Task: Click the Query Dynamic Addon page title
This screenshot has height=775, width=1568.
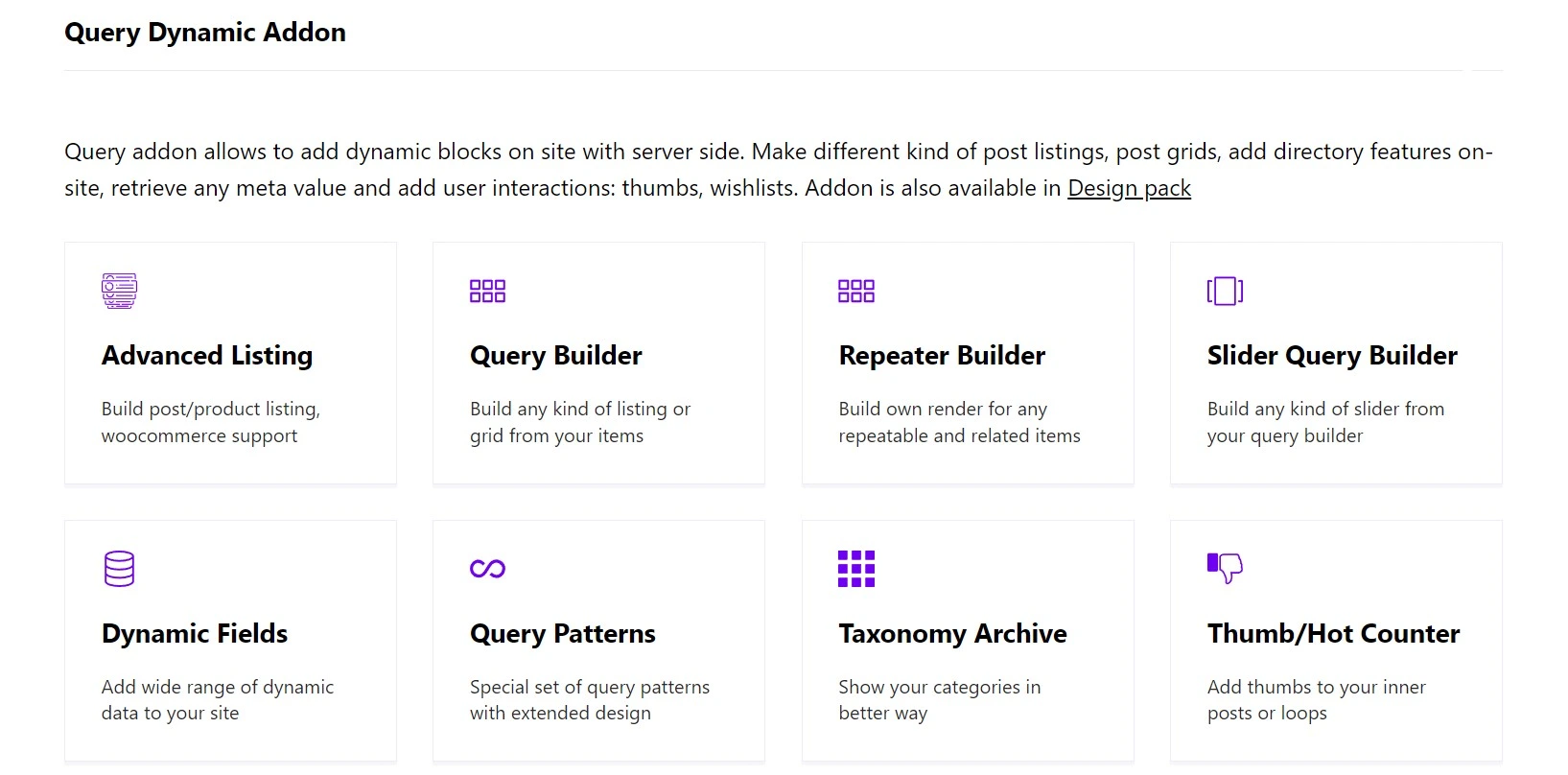Action: click(205, 33)
